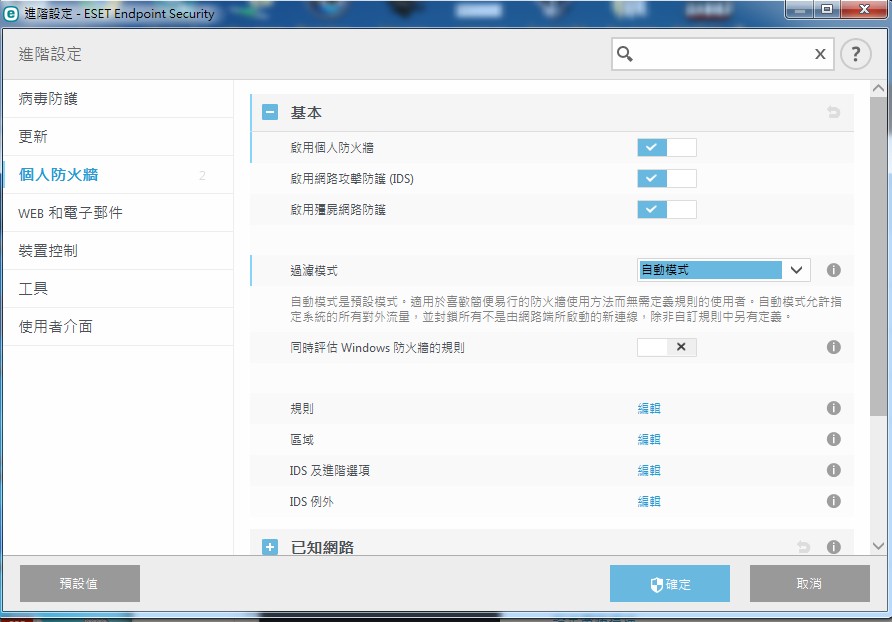The width and height of the screenshot is (892, 622).
Task: Click the 預設值 button
Action: 80,583
